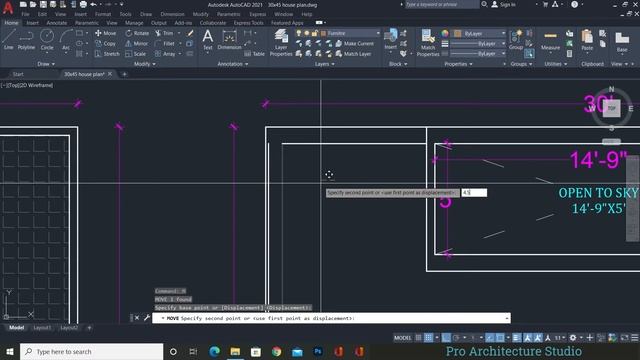Screen dimensions: 640x360
Task: Click the Stretch tool
Action: pos(107,53)
